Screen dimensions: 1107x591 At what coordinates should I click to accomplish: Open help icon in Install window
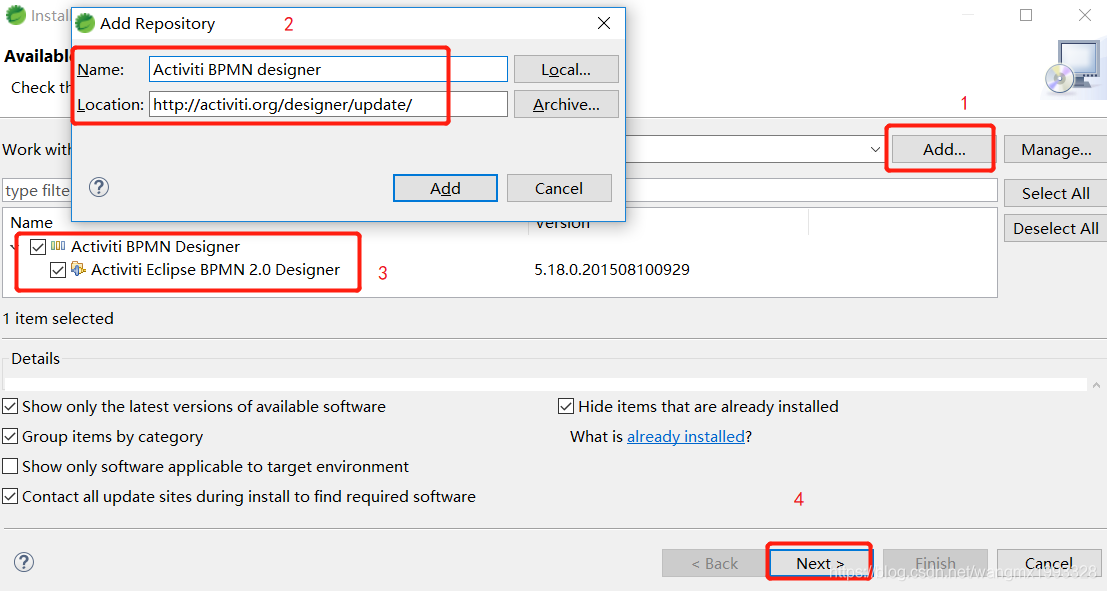24,562
